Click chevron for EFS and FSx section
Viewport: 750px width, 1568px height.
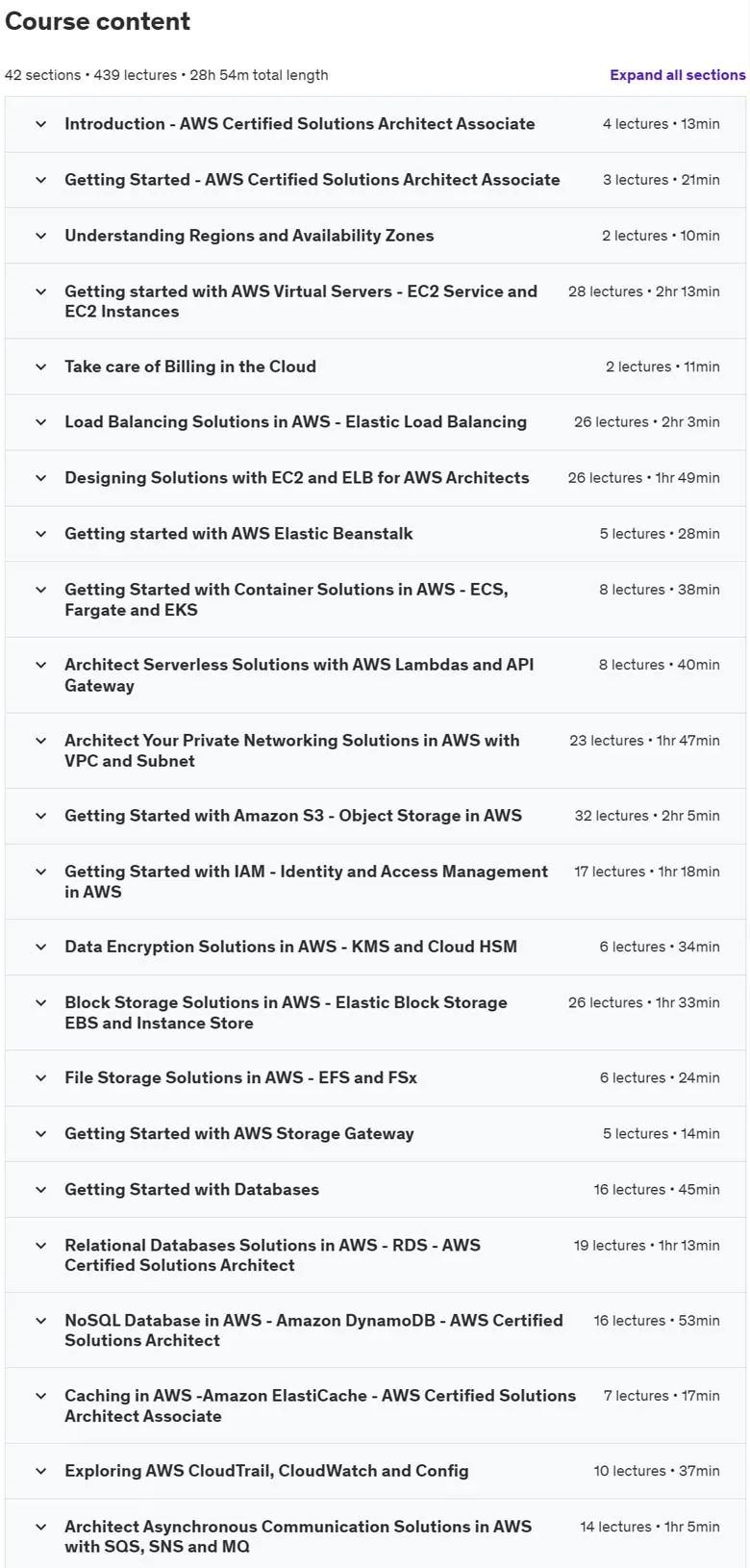40,1078
